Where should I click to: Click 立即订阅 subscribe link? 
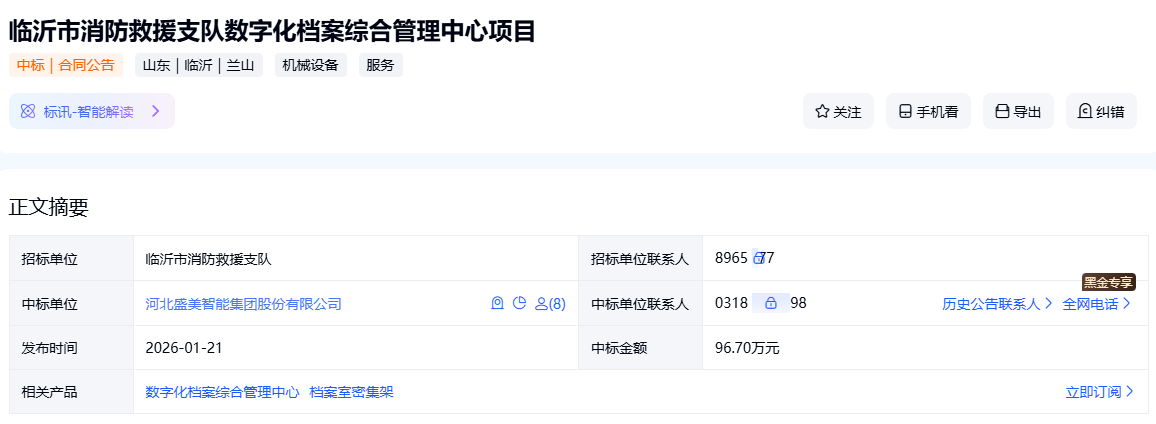pyautogui.click(x=1099, y=392)
